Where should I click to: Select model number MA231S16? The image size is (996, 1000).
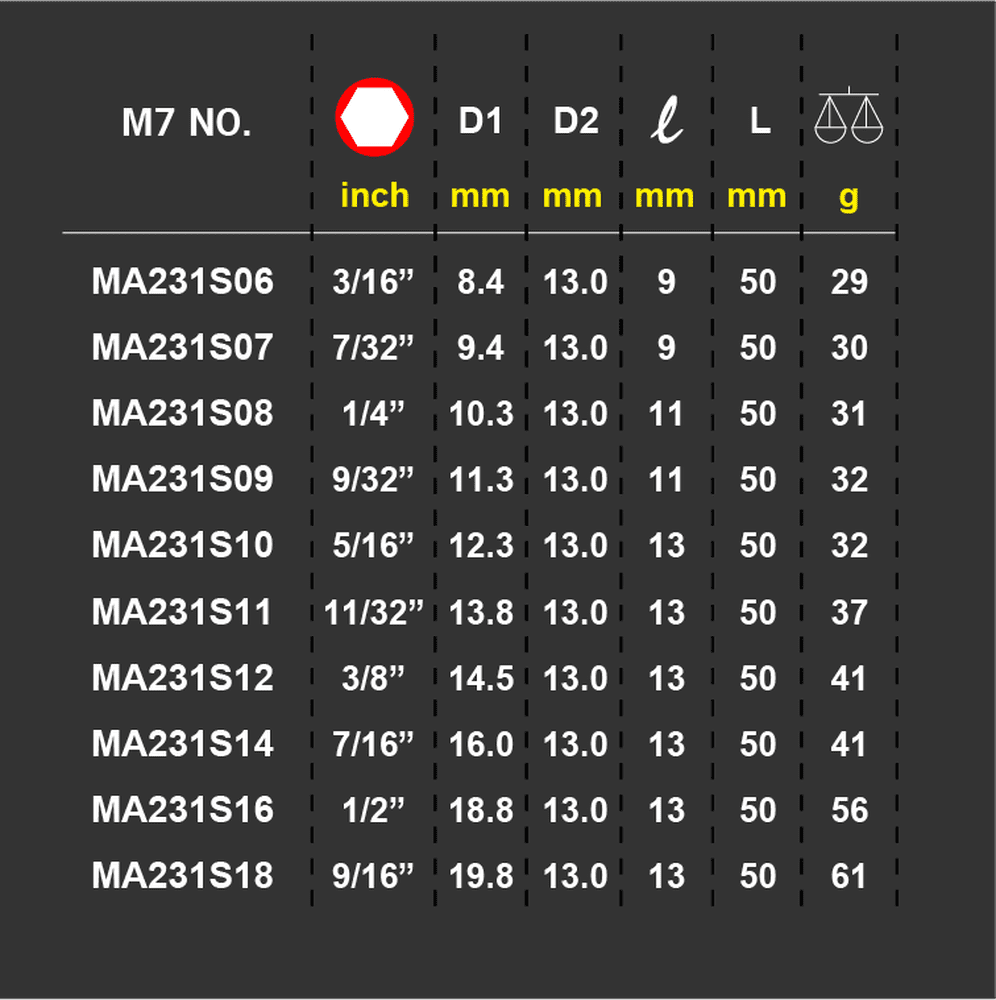[x=182, y=809]
